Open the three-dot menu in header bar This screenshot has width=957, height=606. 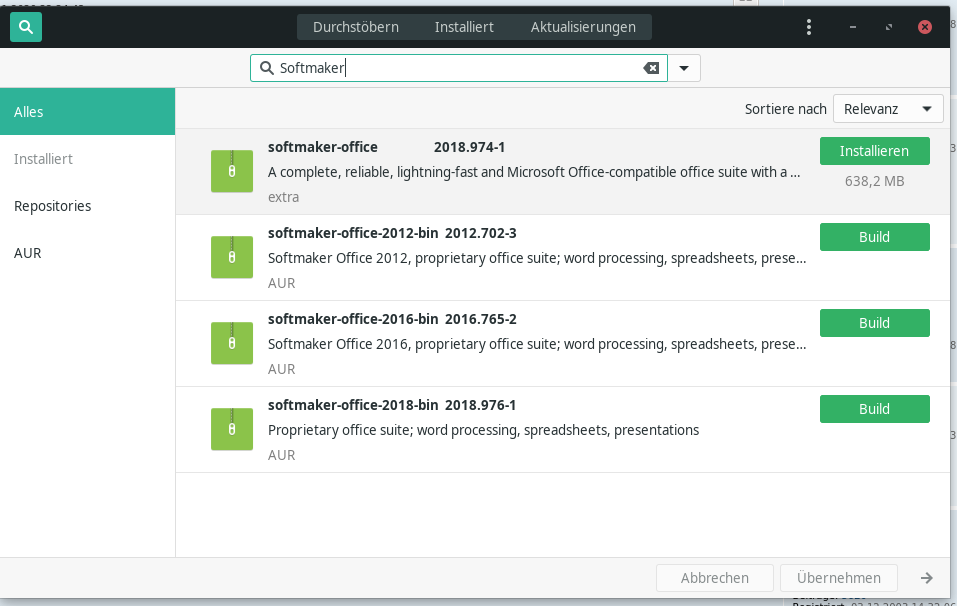point(809,27)
